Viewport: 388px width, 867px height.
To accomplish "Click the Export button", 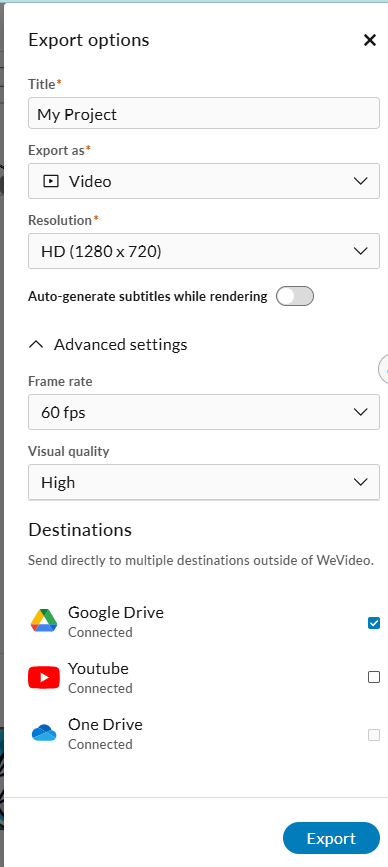I will [332, 838].
